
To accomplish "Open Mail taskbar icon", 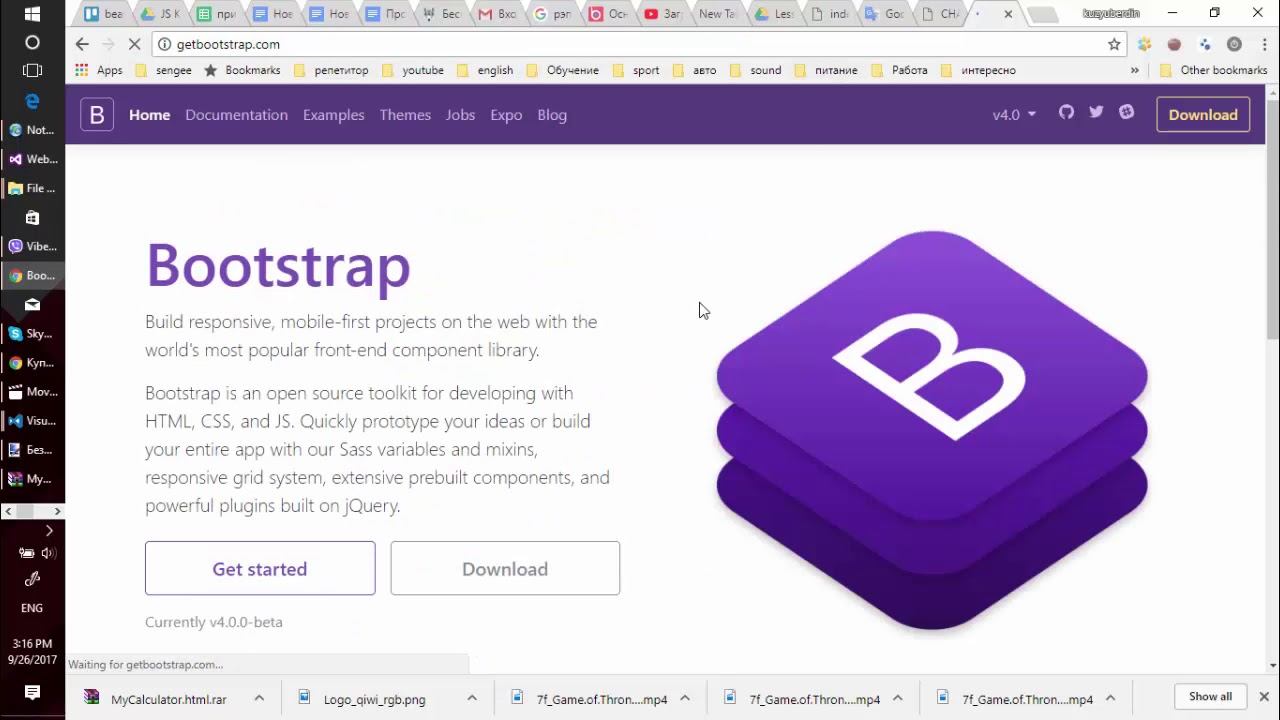I will coord(32,304).
